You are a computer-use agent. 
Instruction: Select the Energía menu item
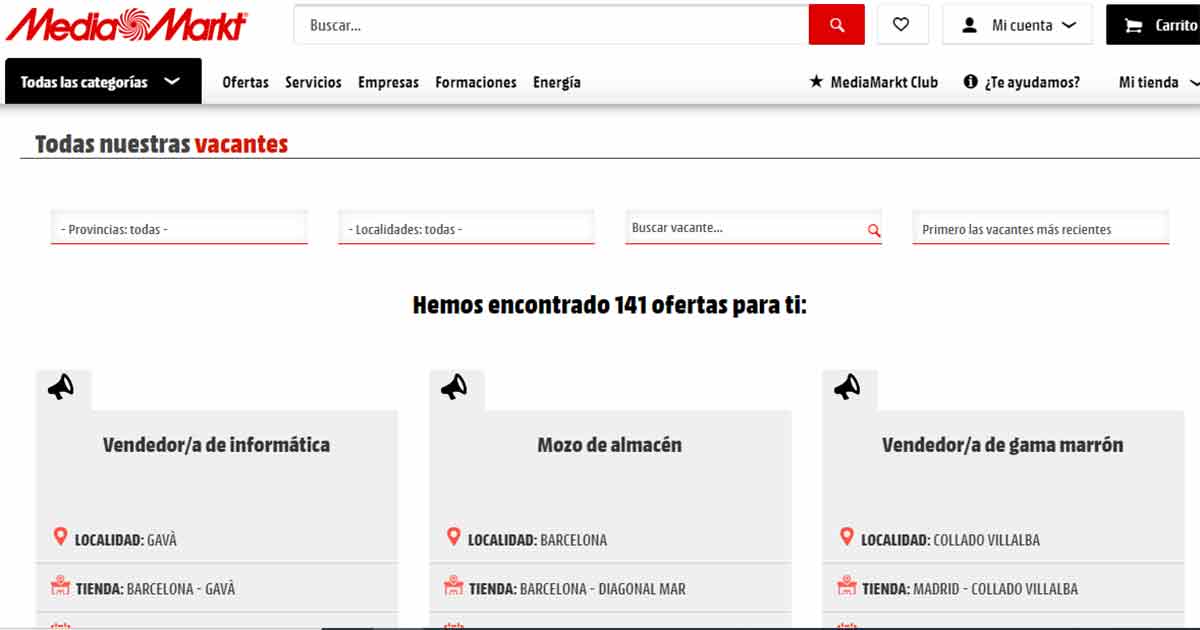point(557,82)
